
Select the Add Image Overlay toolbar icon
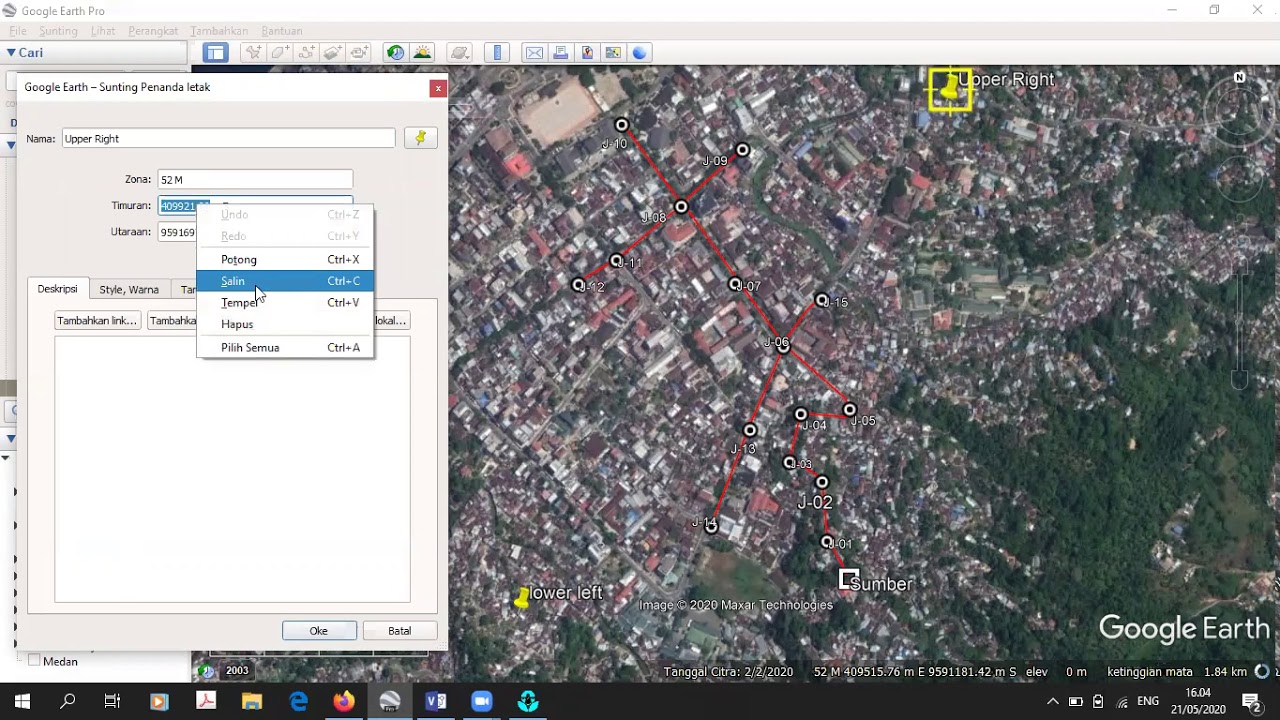(x=332, y=53)
